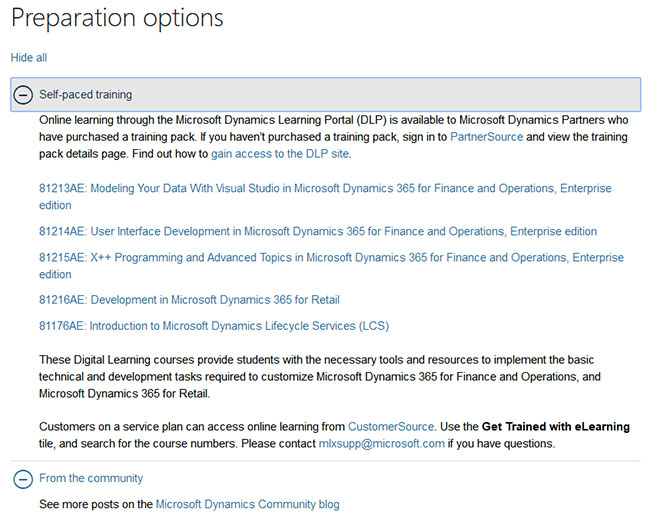Screen dimensions: 650x522
Task: Open course 81215AE X++ Programming link
Action: click(331, 266)
